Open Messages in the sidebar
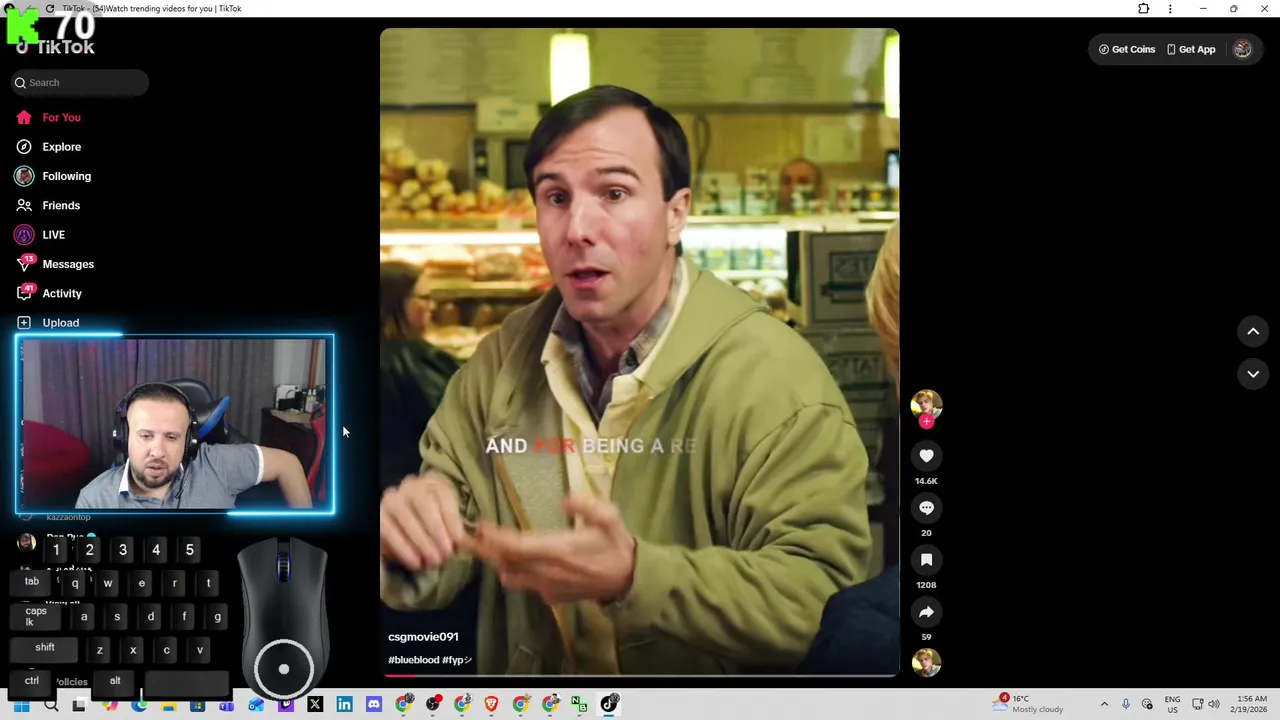 pos(55,264)
